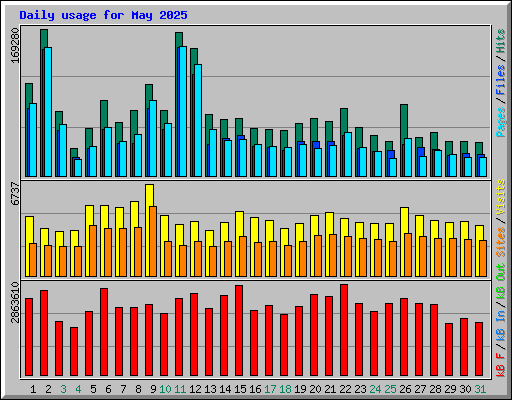The height and width of the screenshot is (400, 512).
Task: Click the green hits bar for day 26
Action: [x=404, y=121]
